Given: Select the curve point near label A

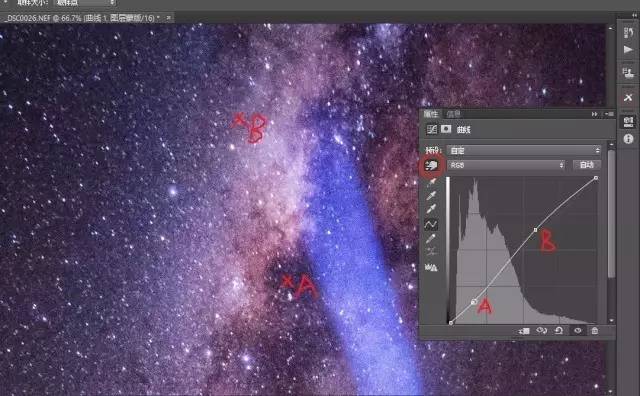Looking at the screenshot, I should pyautogui.click(x=474, y=302).
